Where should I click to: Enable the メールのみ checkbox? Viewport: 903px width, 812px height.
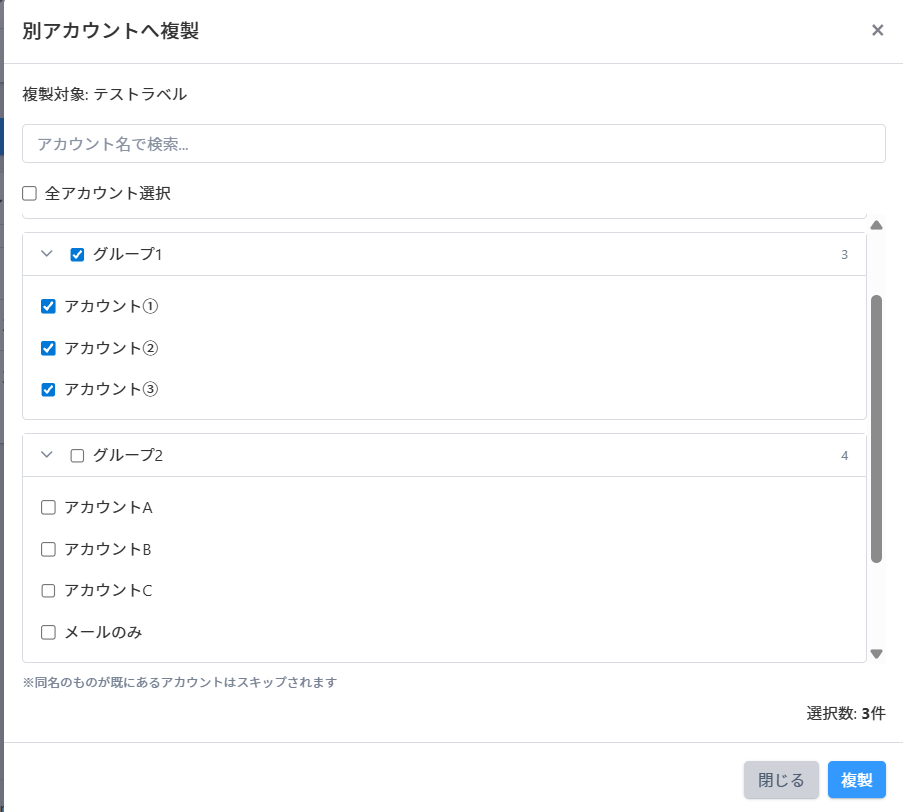48,632
